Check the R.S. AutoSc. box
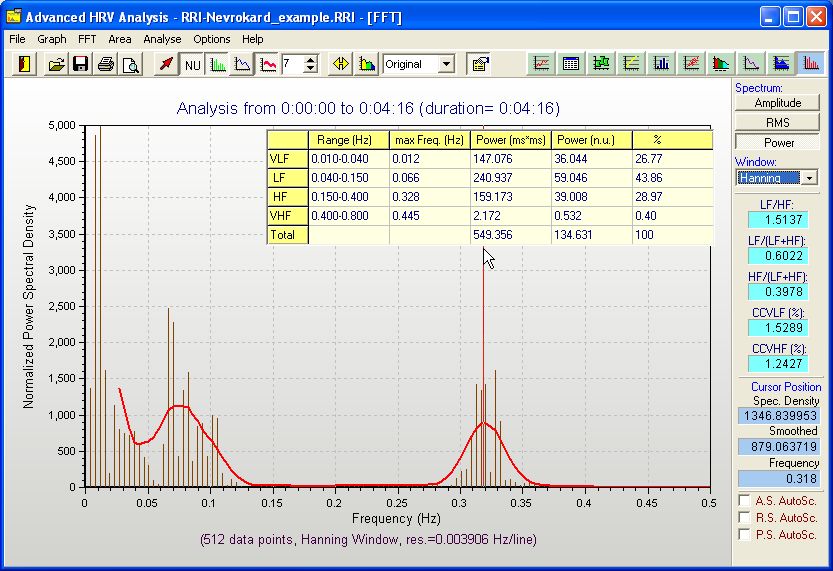This screenshot has height=571, width=833. (744, 518)
